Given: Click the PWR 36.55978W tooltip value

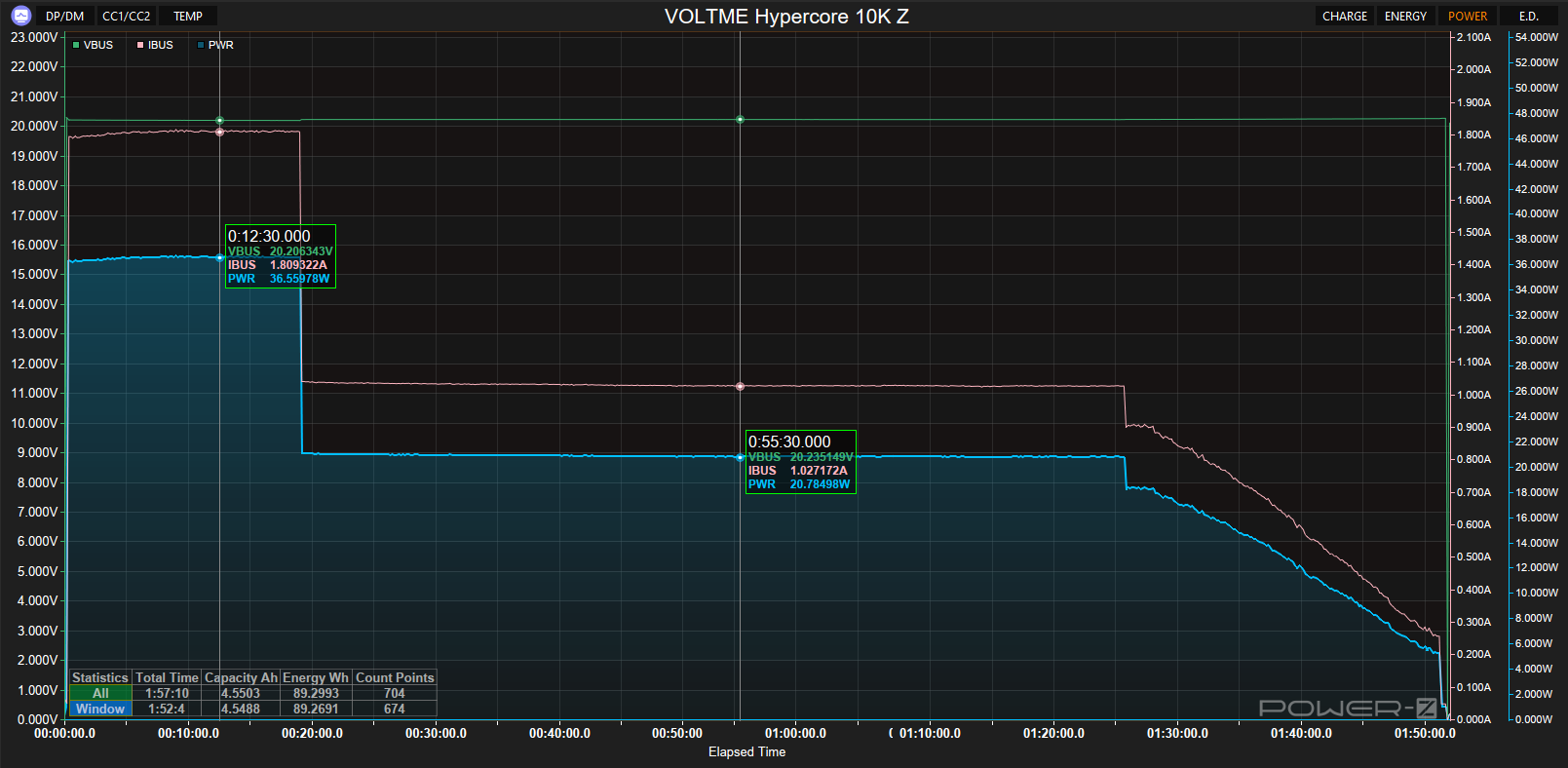Looking at the screenshot, I should [299, 279].
